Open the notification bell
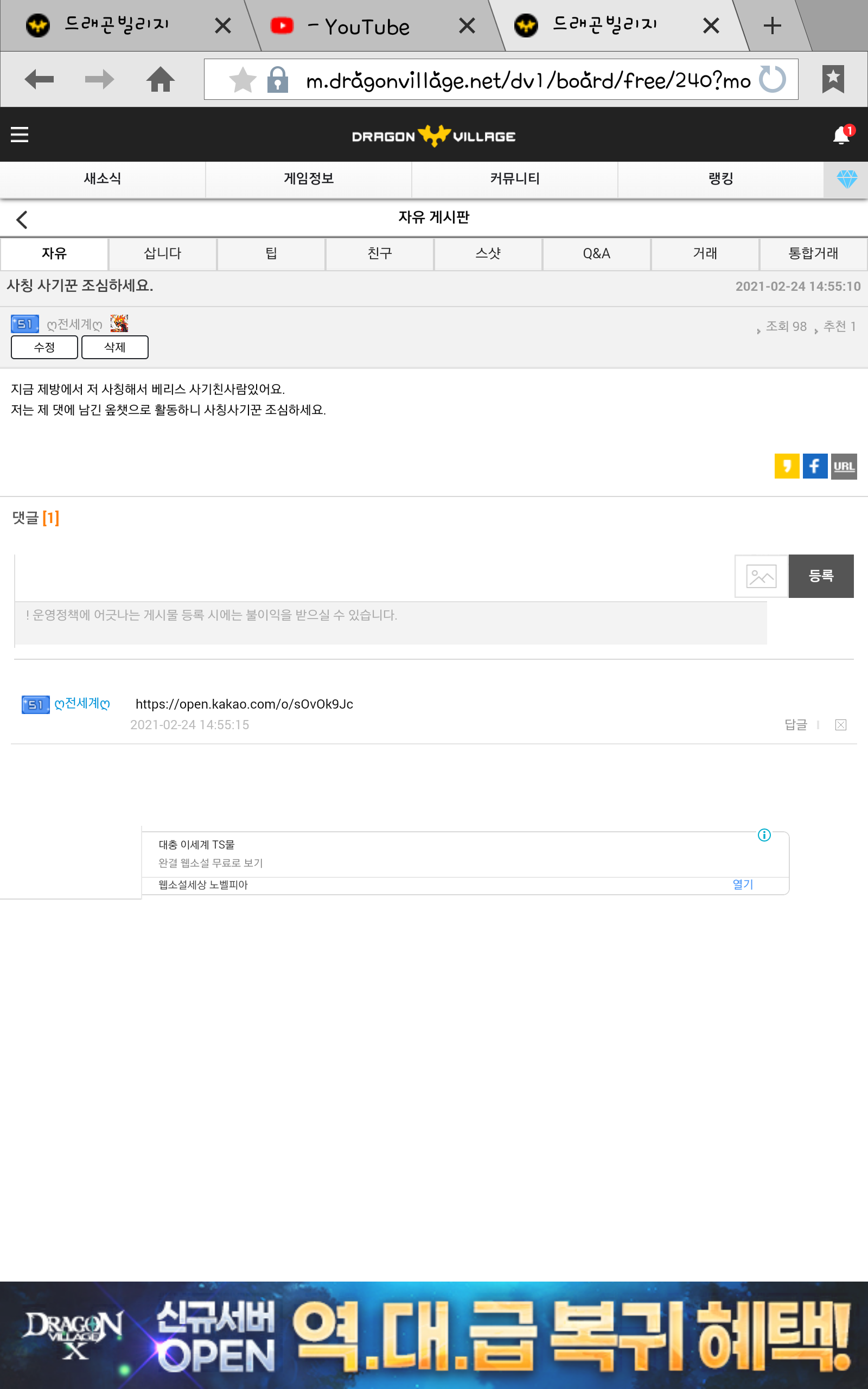Screen dimensions: 868x1389 point(841,136)
